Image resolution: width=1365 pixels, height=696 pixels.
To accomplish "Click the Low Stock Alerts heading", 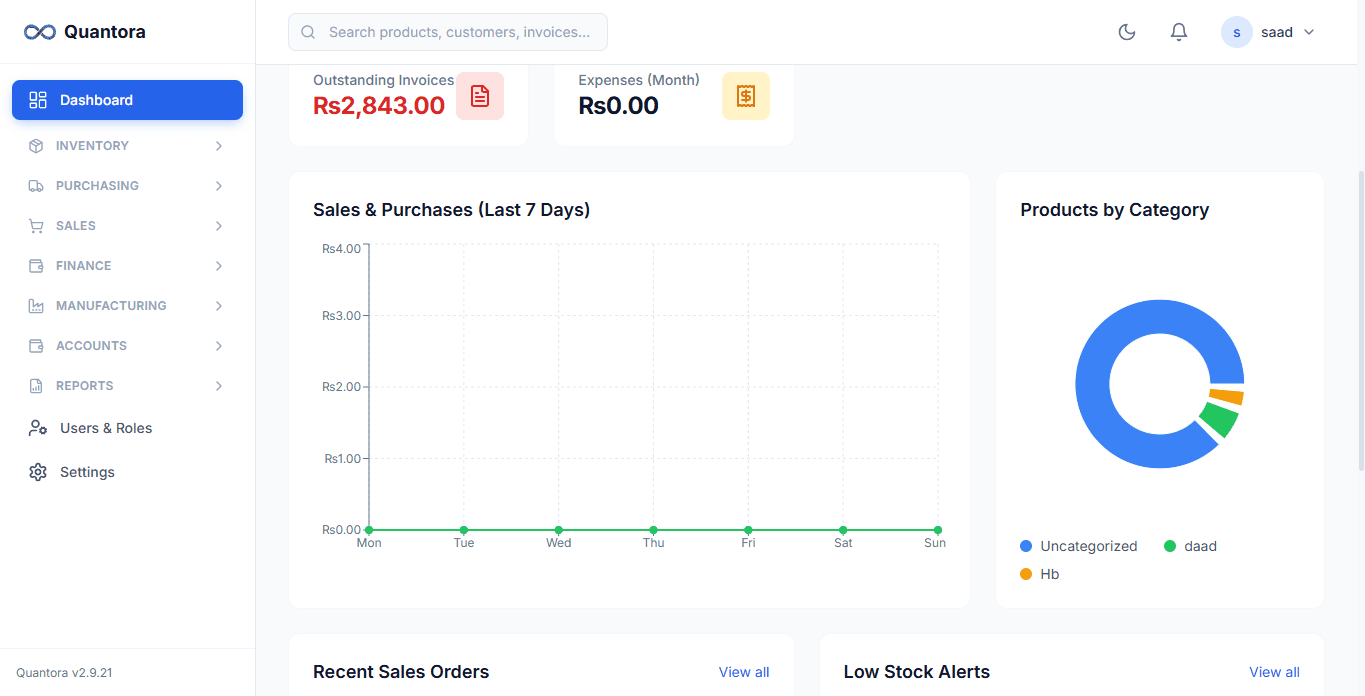I will pos(916,672).
